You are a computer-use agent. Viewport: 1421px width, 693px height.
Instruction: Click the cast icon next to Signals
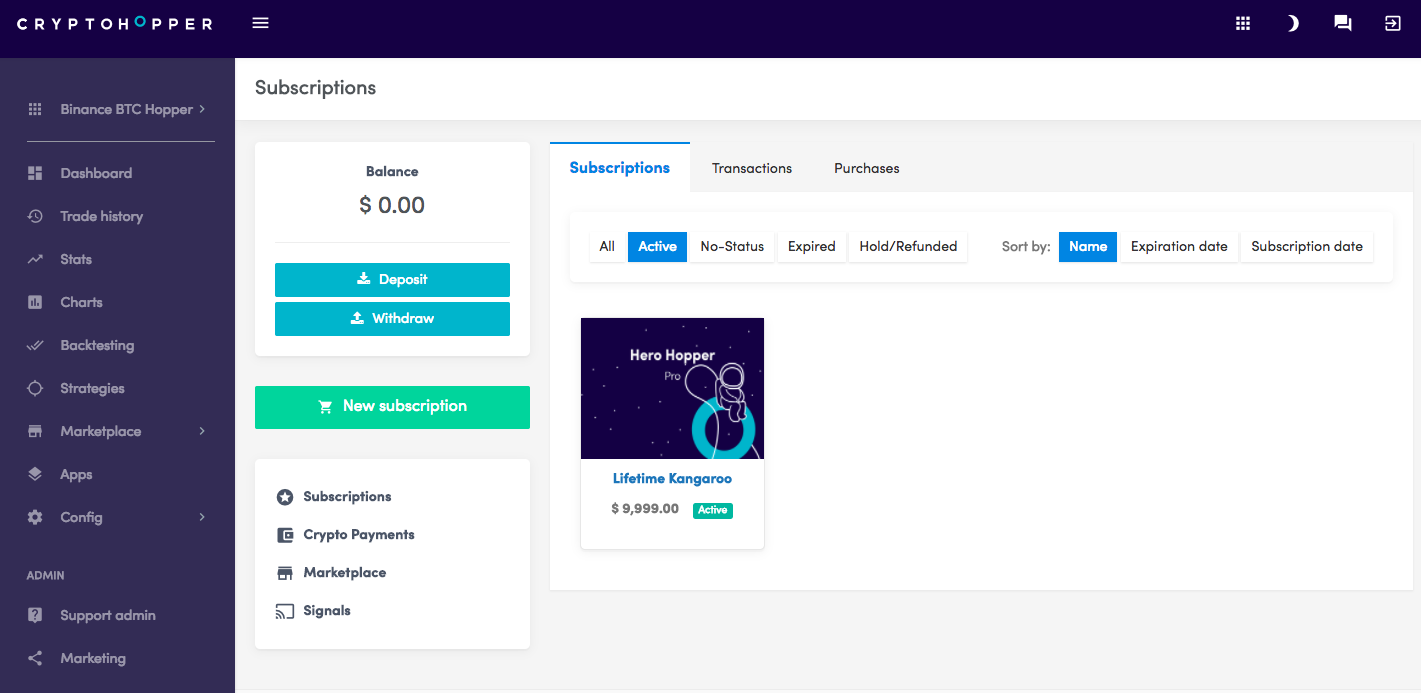(x=285, y=611)
